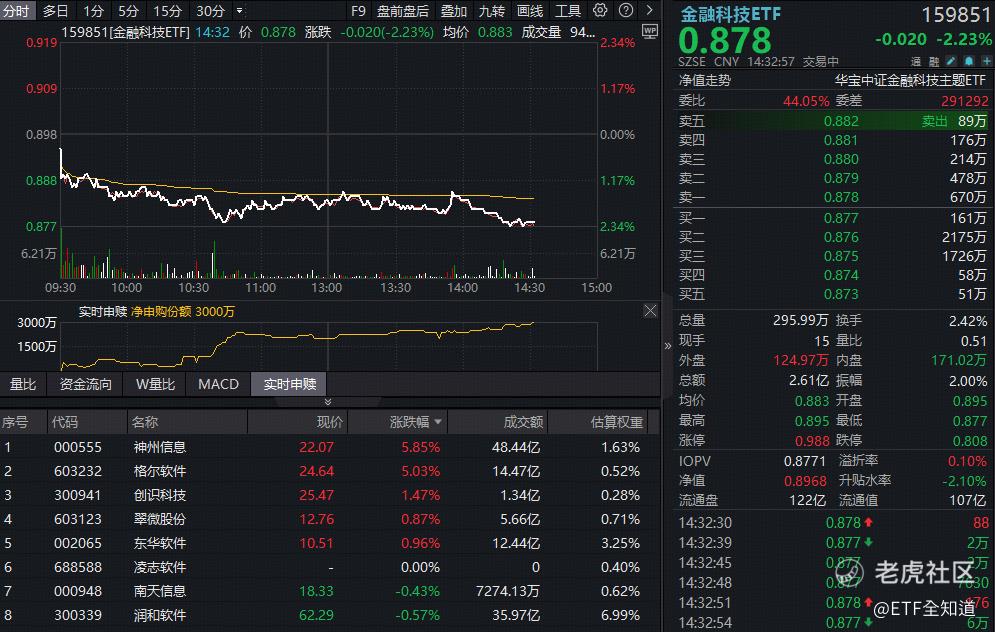
Task: Click 华宝中证金融科技主题ETF fund name
Action: (x=910, y=81)
